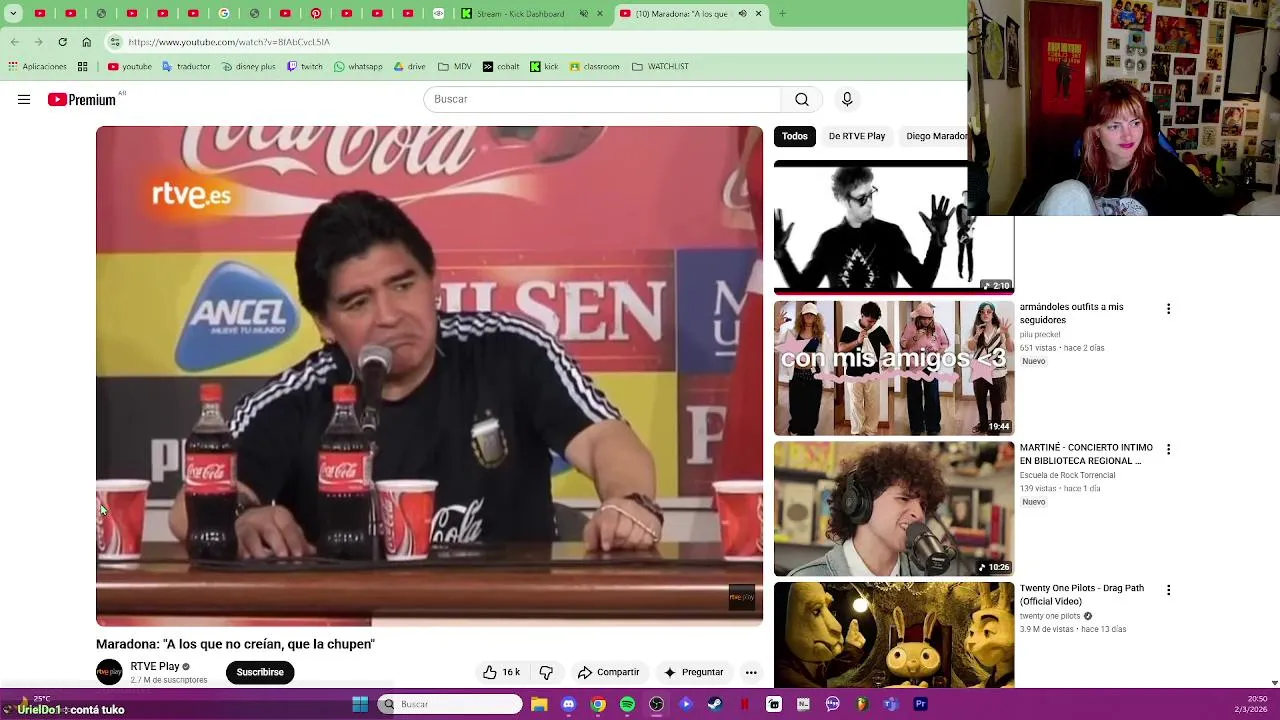The height and width of the screenshot is (720, 1280).
Task: Open 'MARTINÉ - CONCIERTO INTIMO' video title
Action: 1086,454
